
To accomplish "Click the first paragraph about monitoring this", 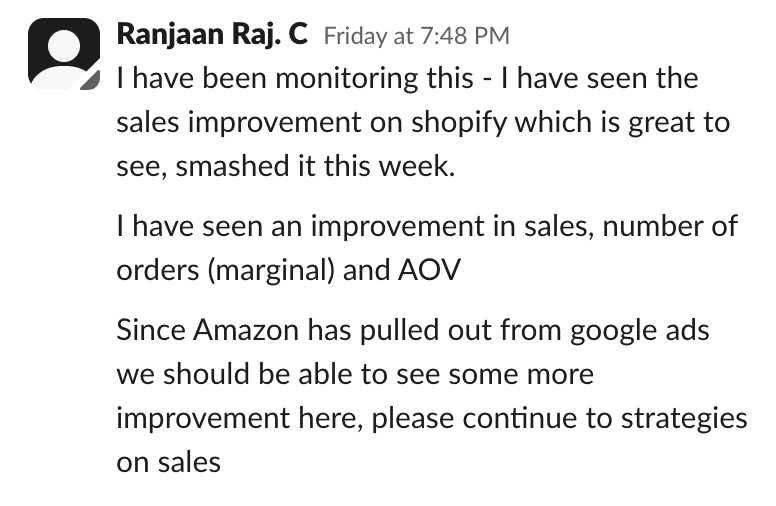I will (423, 122).
